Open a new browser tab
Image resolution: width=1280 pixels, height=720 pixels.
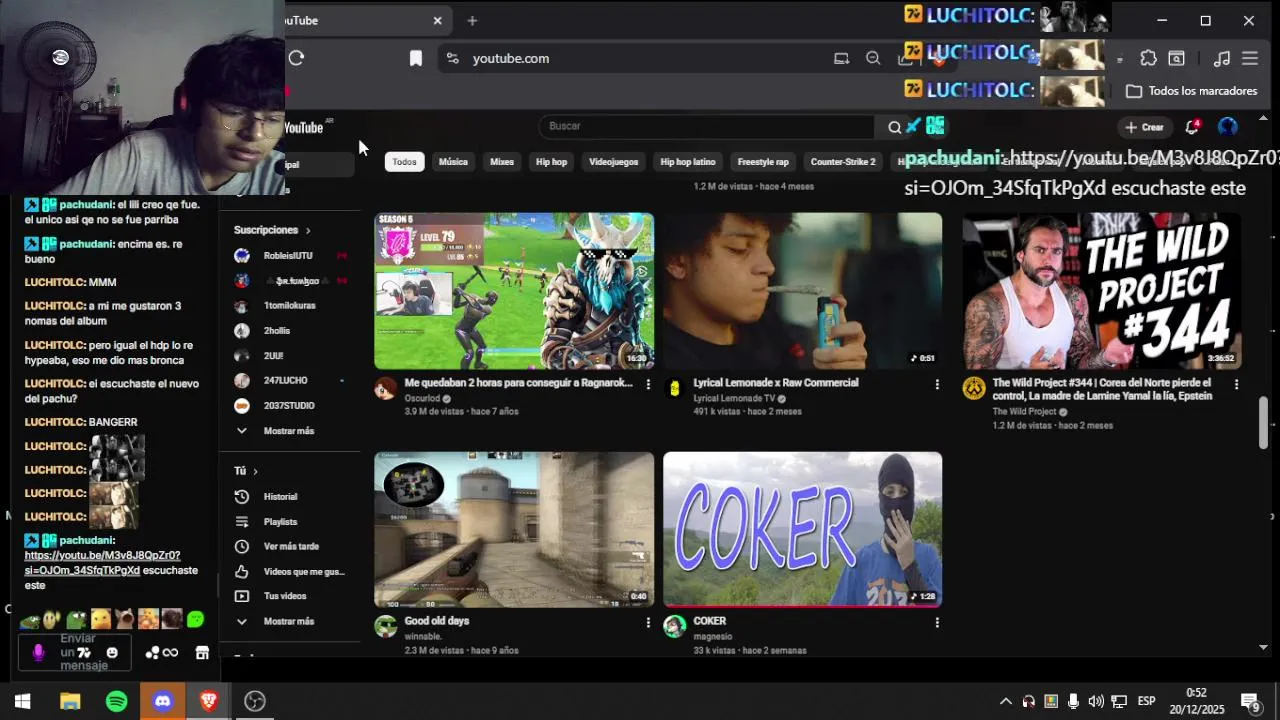472,20
